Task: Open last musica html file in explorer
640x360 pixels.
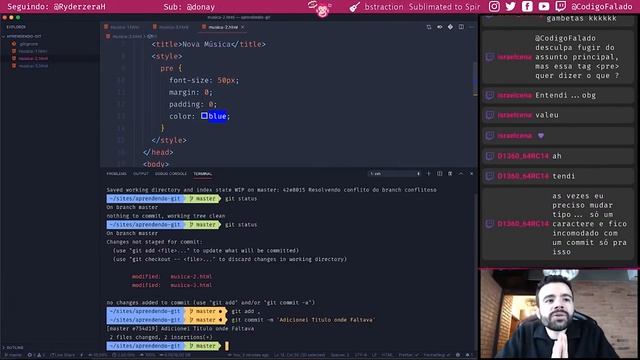Action: (33, 66)
